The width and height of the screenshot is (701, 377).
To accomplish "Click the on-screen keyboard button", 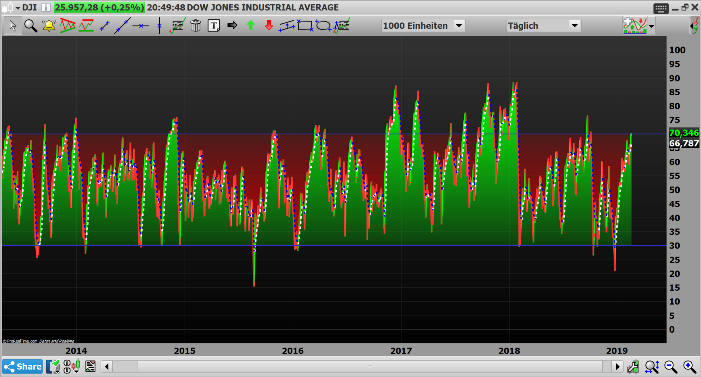I will pos(661,8).
